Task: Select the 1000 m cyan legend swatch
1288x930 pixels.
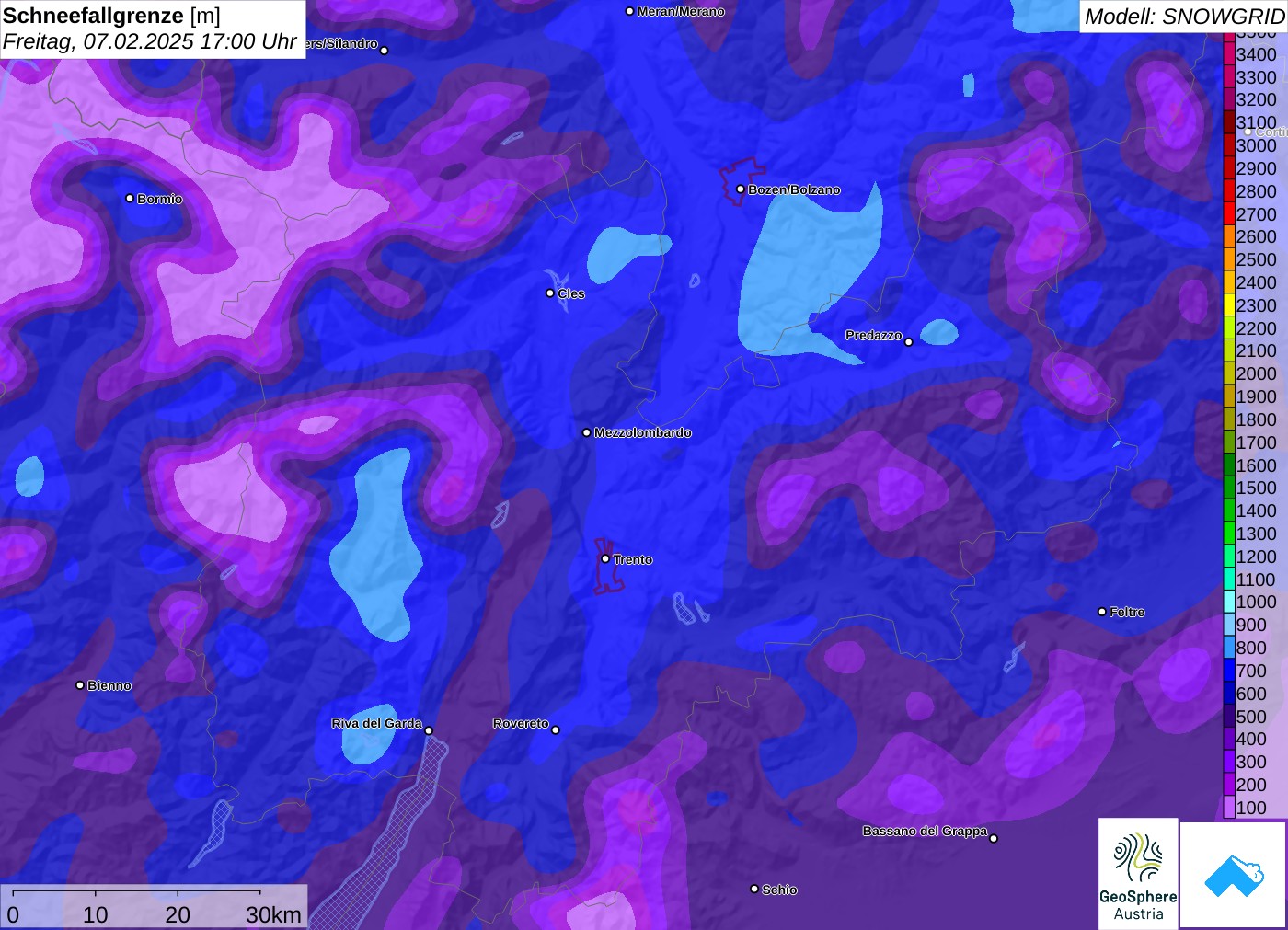Action: tap(1229, 602)
